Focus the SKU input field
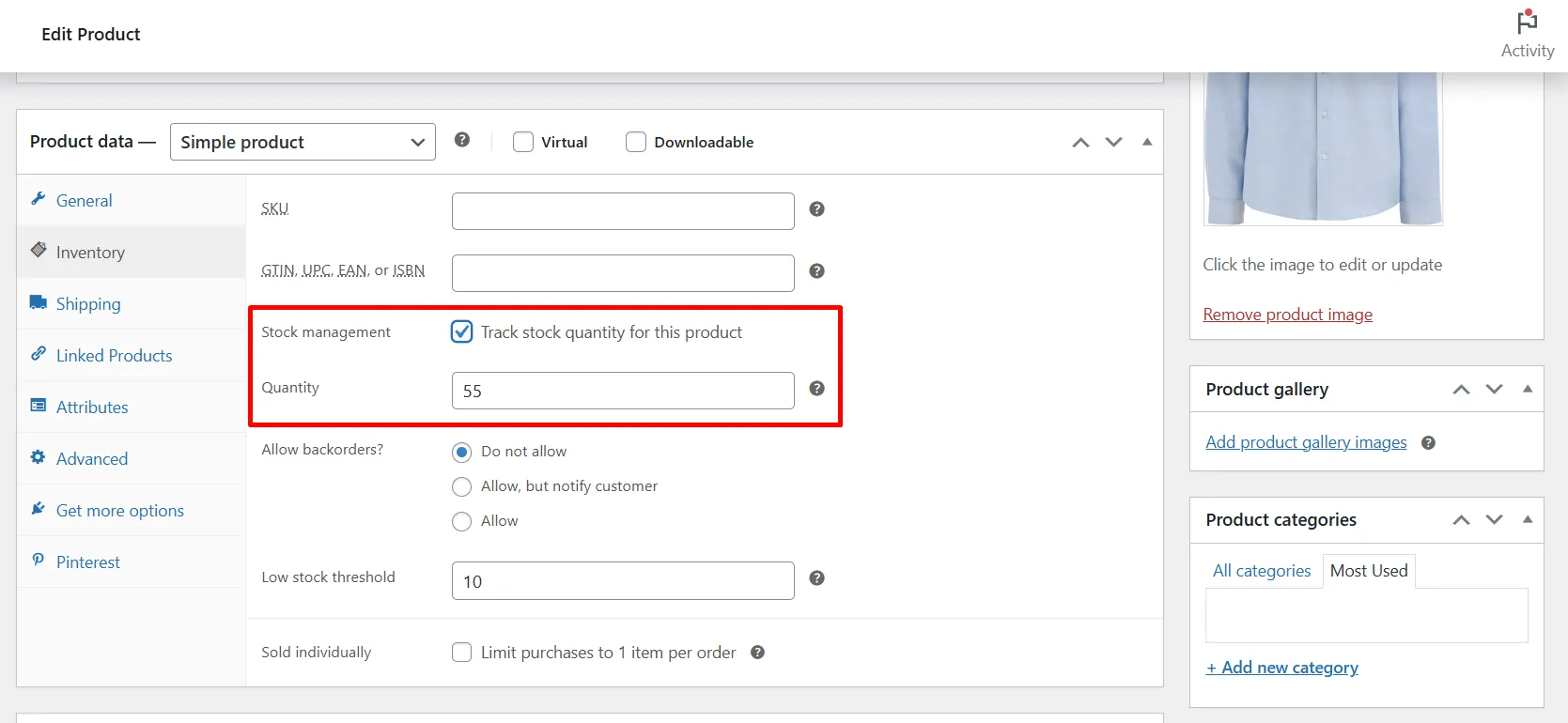The height and width of the screenshot is (723, 1568). (x=623, y=211)
